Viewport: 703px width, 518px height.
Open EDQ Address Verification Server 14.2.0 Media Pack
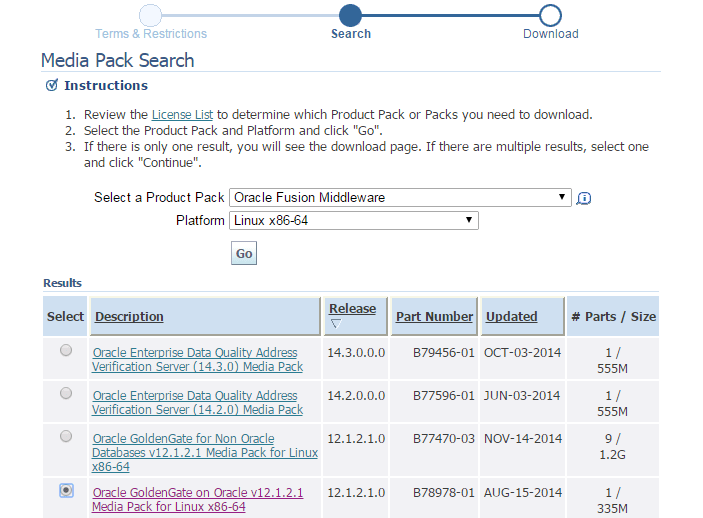197,403
